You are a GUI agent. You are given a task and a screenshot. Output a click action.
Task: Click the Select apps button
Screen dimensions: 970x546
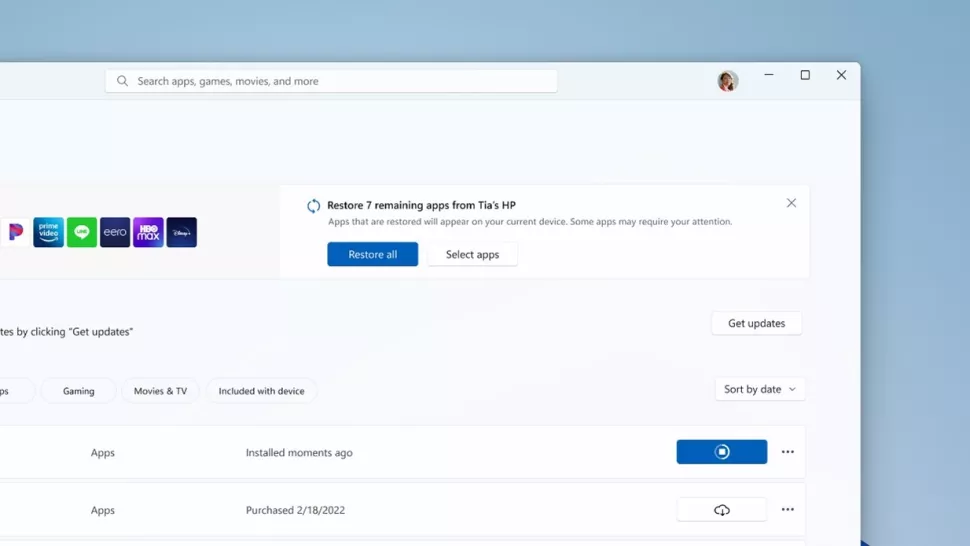[x=472, y=254]
